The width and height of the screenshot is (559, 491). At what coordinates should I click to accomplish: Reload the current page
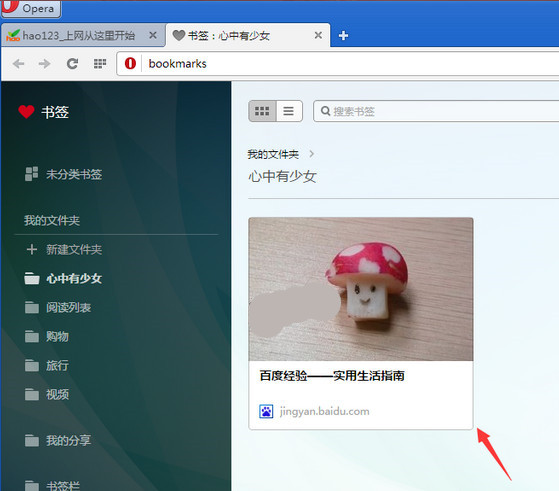pyautogui.click(x=72, y=64)
